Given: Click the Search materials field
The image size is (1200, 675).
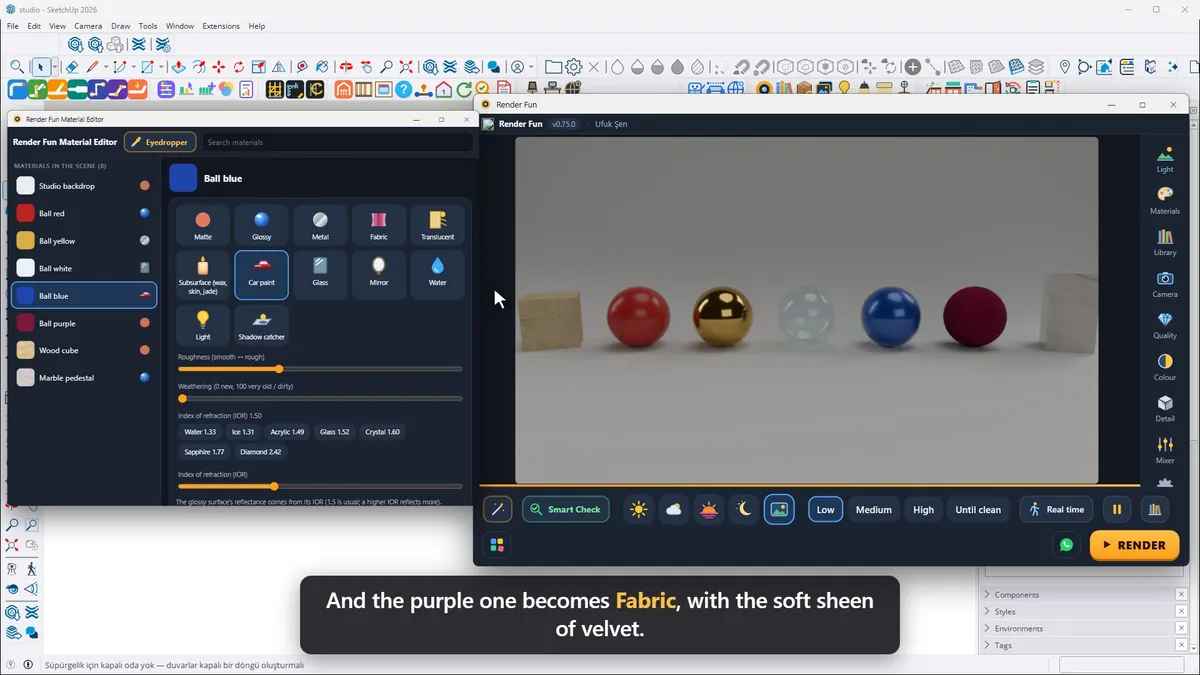Looking at the screenshot, I should coord(338,142).
